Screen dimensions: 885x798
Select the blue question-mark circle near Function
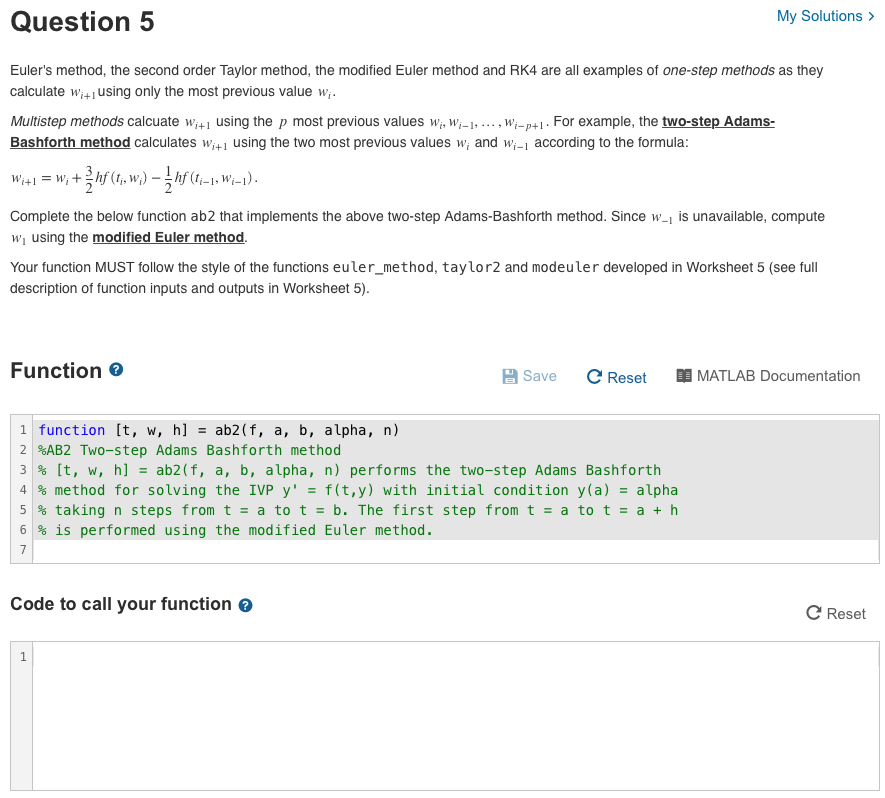(117, 370)
